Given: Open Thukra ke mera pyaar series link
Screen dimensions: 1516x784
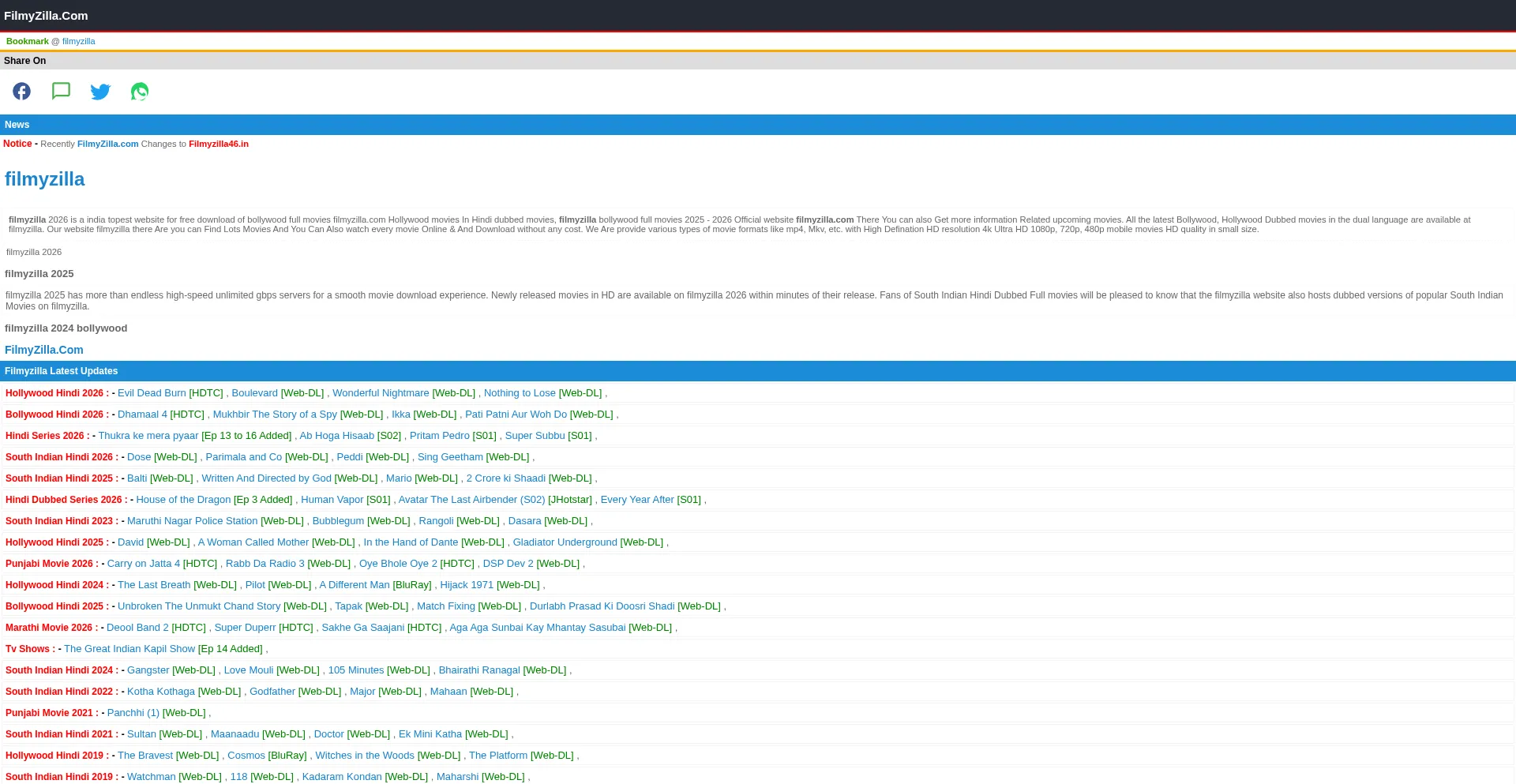Looking at the screenshot, I should point(148,436).
